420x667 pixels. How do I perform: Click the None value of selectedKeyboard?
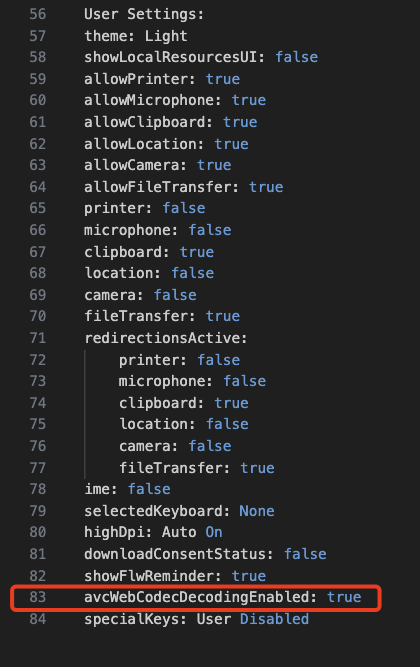[257, 510]
